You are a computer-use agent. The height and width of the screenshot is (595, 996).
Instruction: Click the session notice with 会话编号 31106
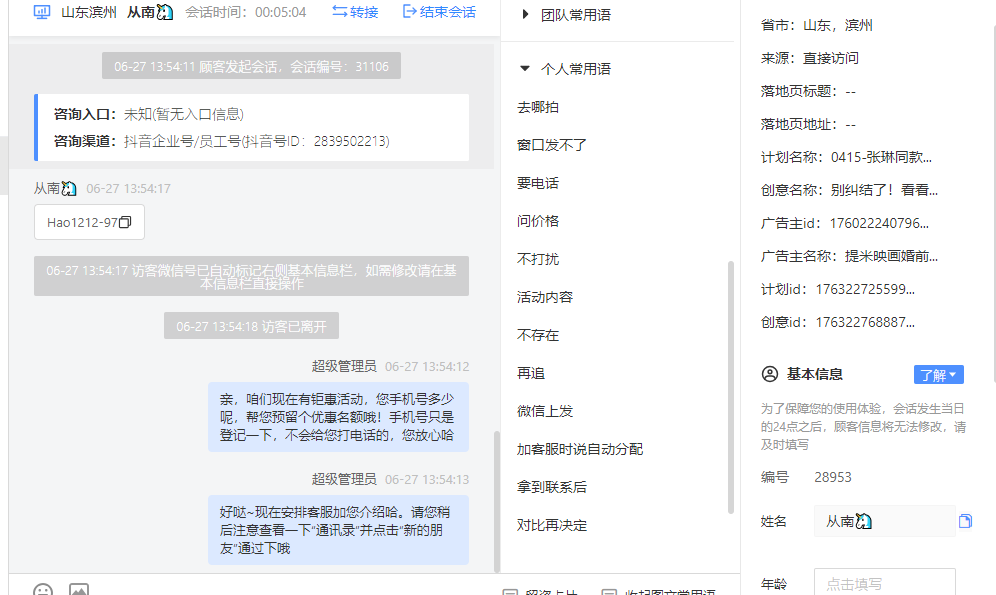point(252,66)
